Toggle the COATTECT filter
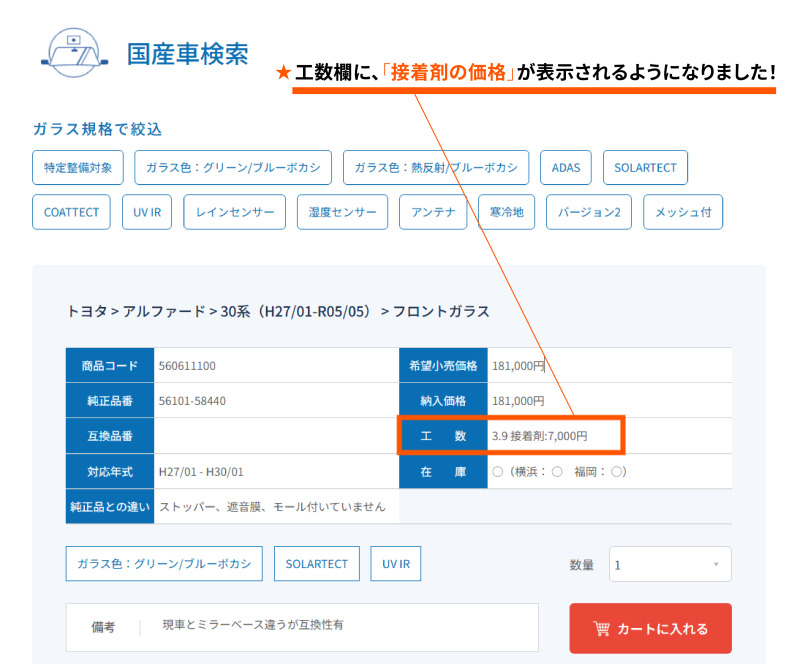 pyautogui.click(x=71, y=212)
